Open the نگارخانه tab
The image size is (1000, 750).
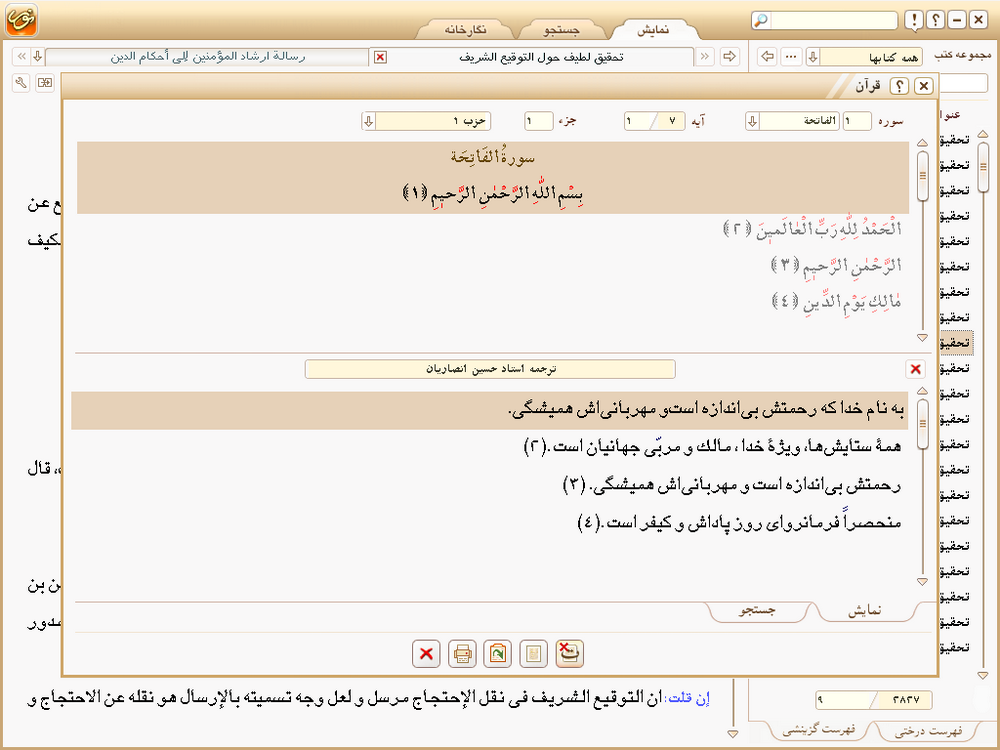coord(466,29)
